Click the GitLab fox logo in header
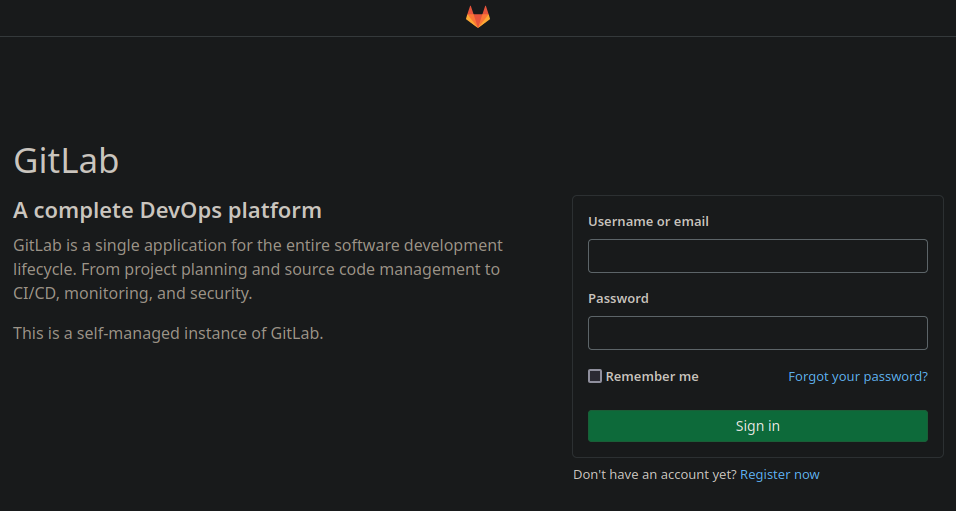The image size is (956, 511). coord(478,17)
